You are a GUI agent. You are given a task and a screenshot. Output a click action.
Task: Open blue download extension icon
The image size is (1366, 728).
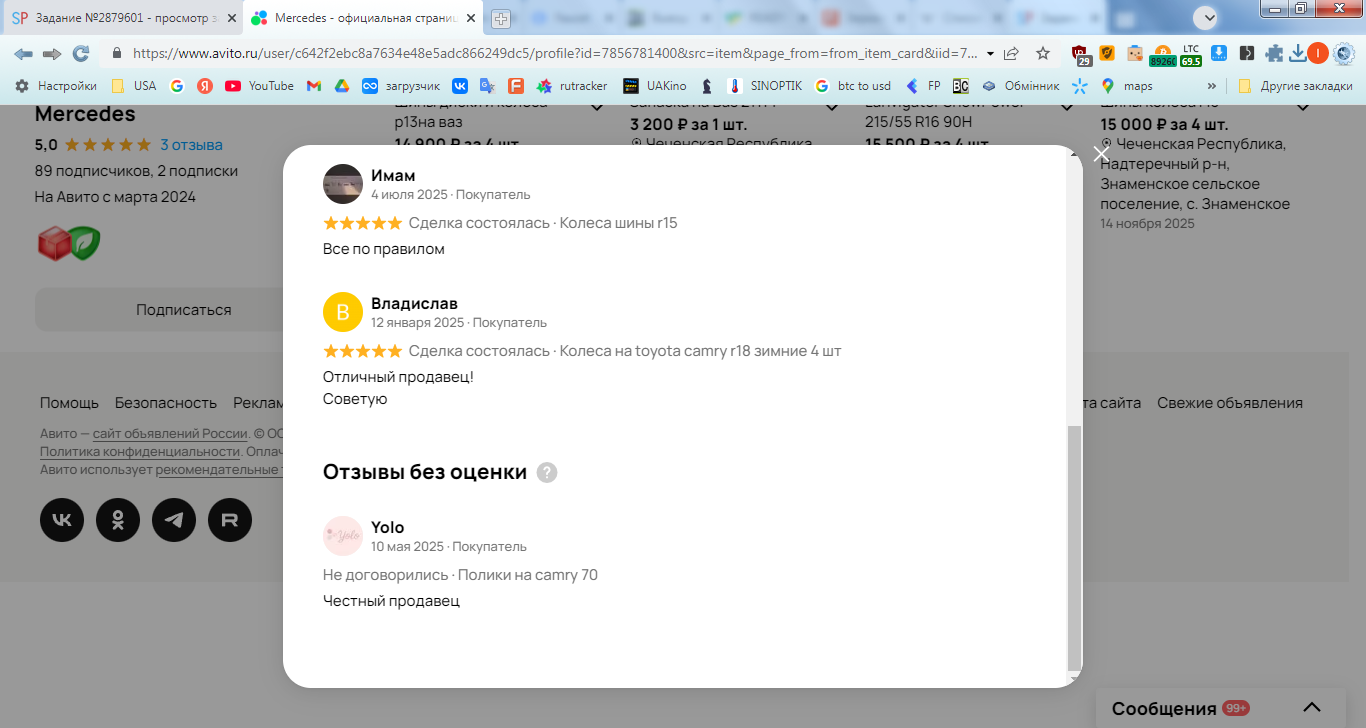(x=1219, y=53)
